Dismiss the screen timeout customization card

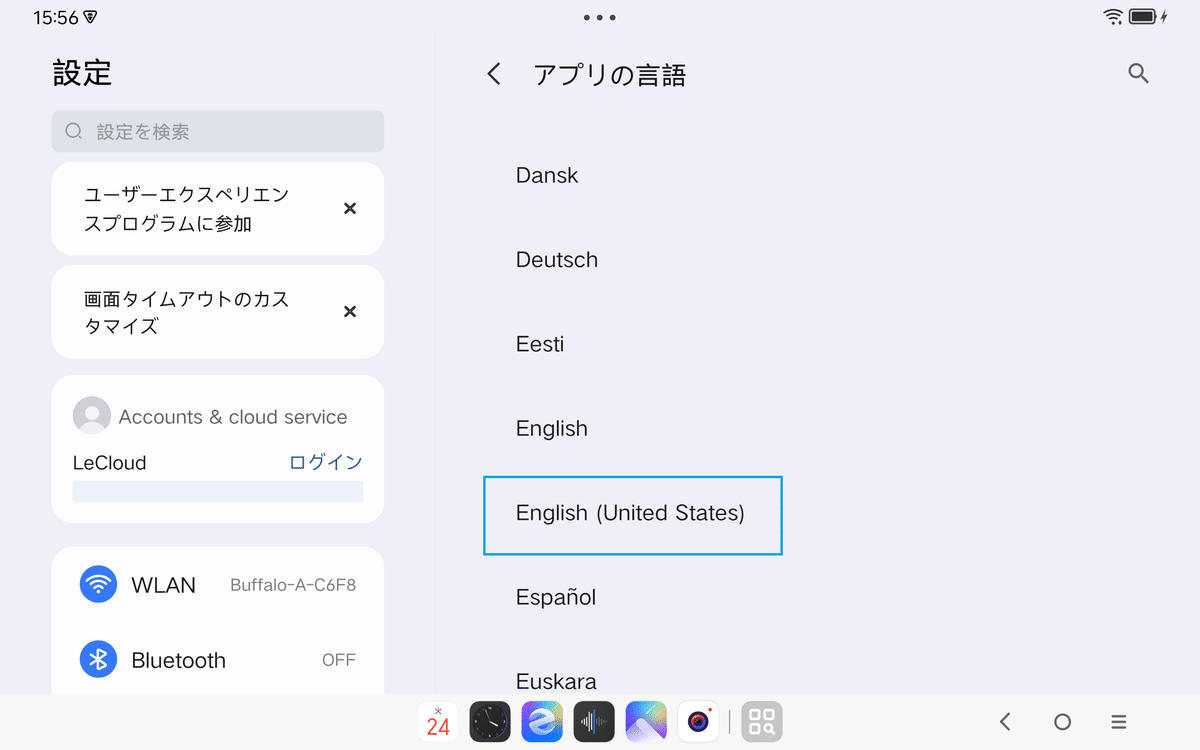click(x=349, y=311)
